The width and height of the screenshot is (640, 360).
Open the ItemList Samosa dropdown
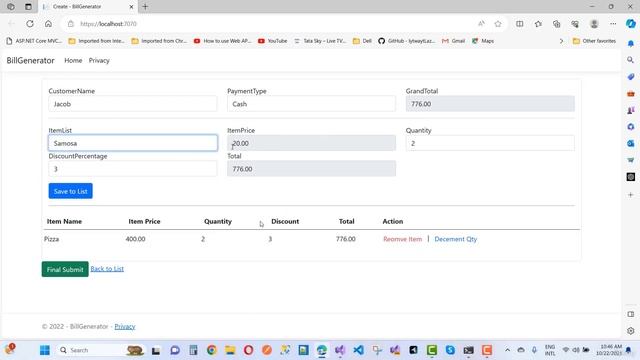tap(133, 143)
